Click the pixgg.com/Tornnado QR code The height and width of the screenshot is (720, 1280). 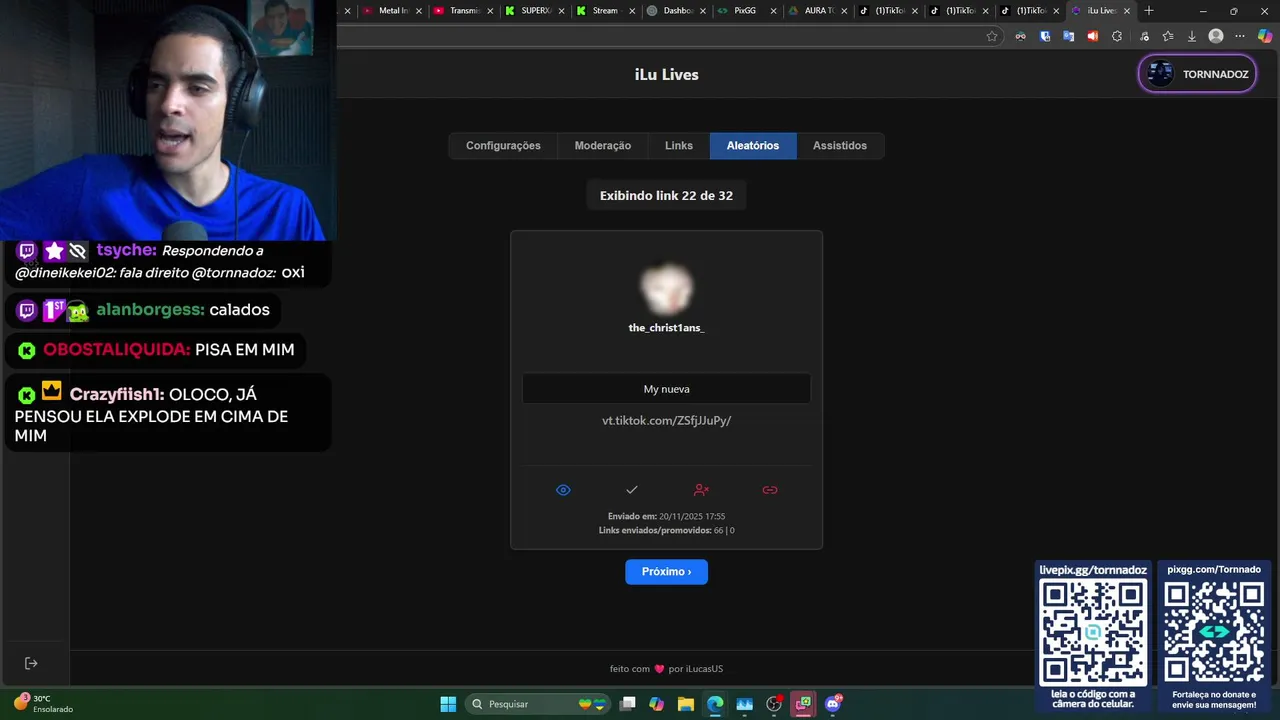tap(1214, 633)
